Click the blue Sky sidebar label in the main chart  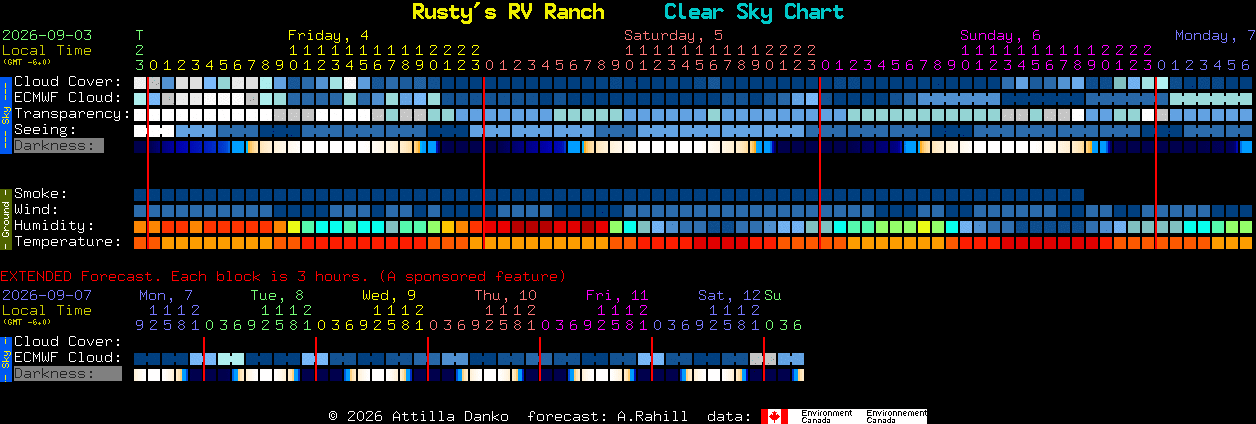[x=5, y=113]
